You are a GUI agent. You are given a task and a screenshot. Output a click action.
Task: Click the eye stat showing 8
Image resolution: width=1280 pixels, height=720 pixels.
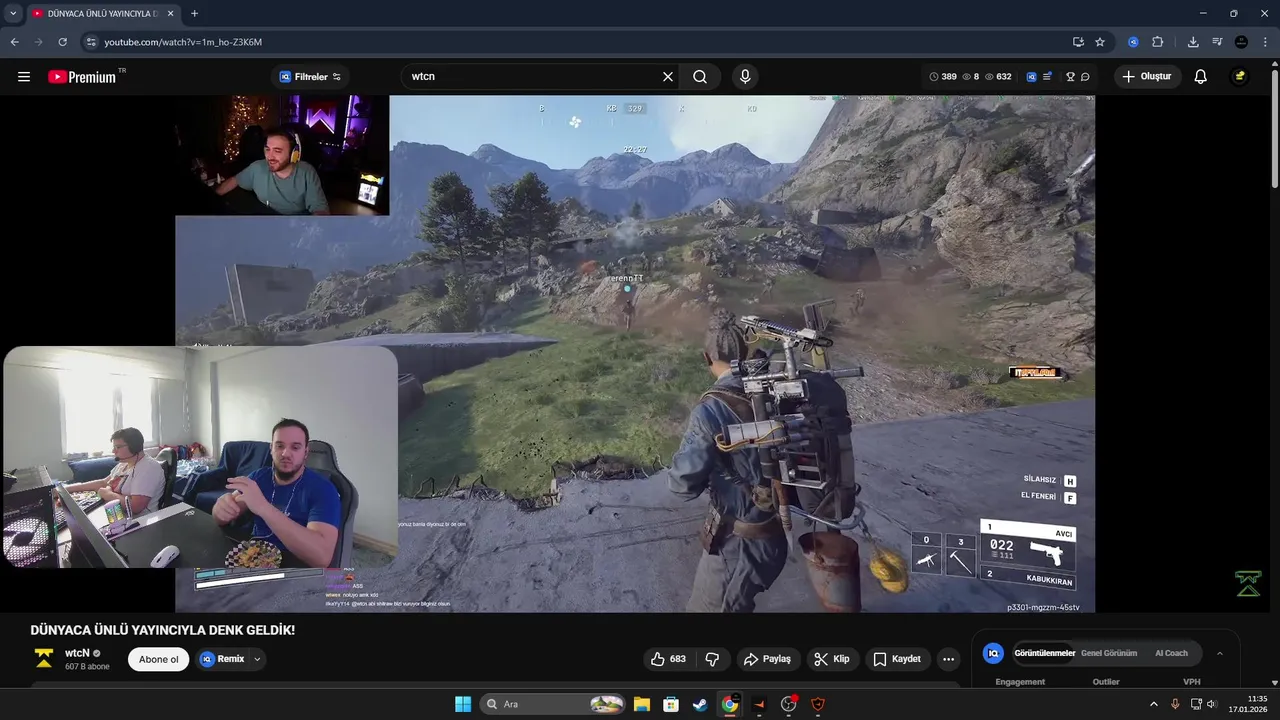pos(970,77)
